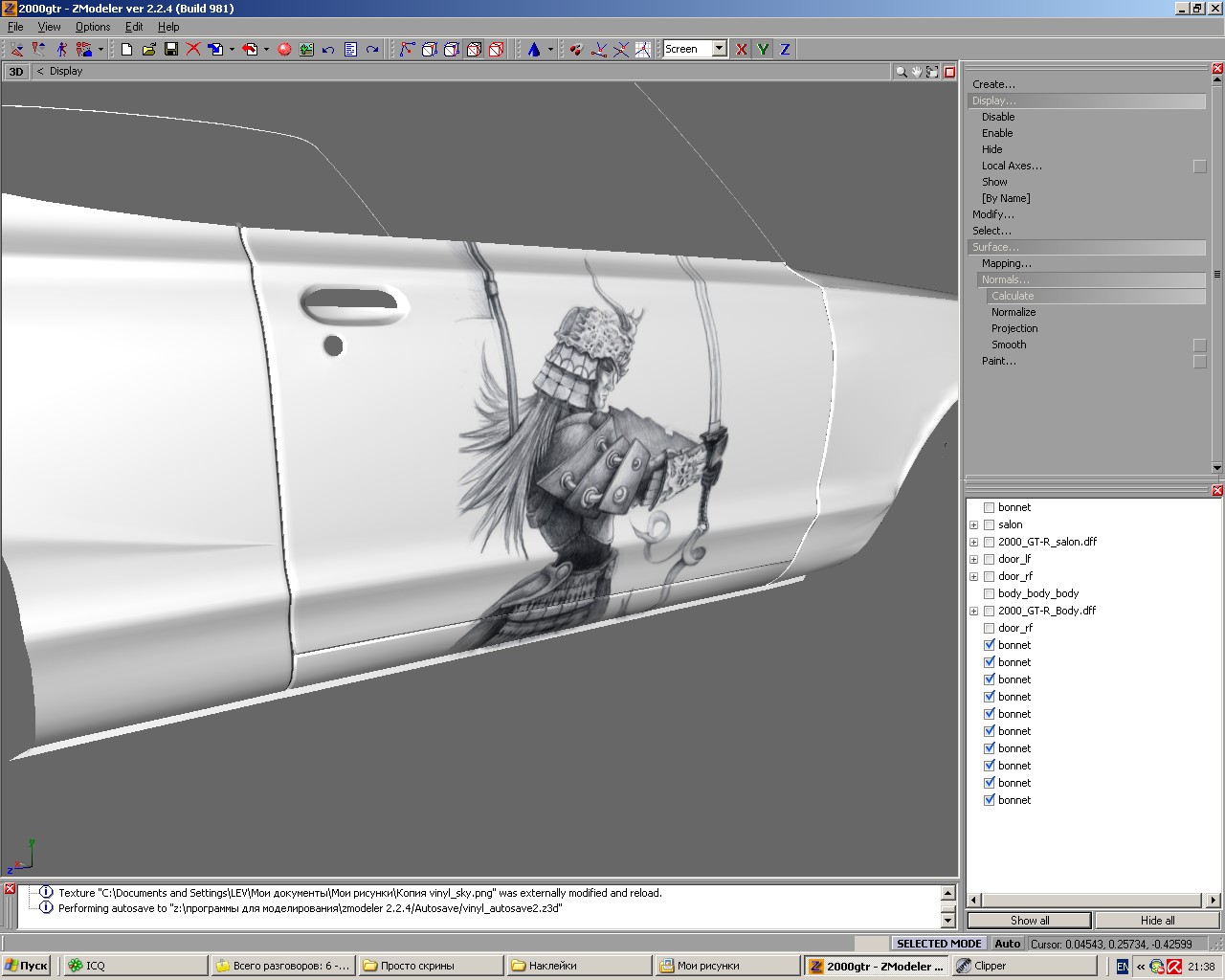The height and width of the screenshot is (980, 1225).
Task: Check the 2000_GT-R_salon.dff checkbox
Action: click(990, 542)
